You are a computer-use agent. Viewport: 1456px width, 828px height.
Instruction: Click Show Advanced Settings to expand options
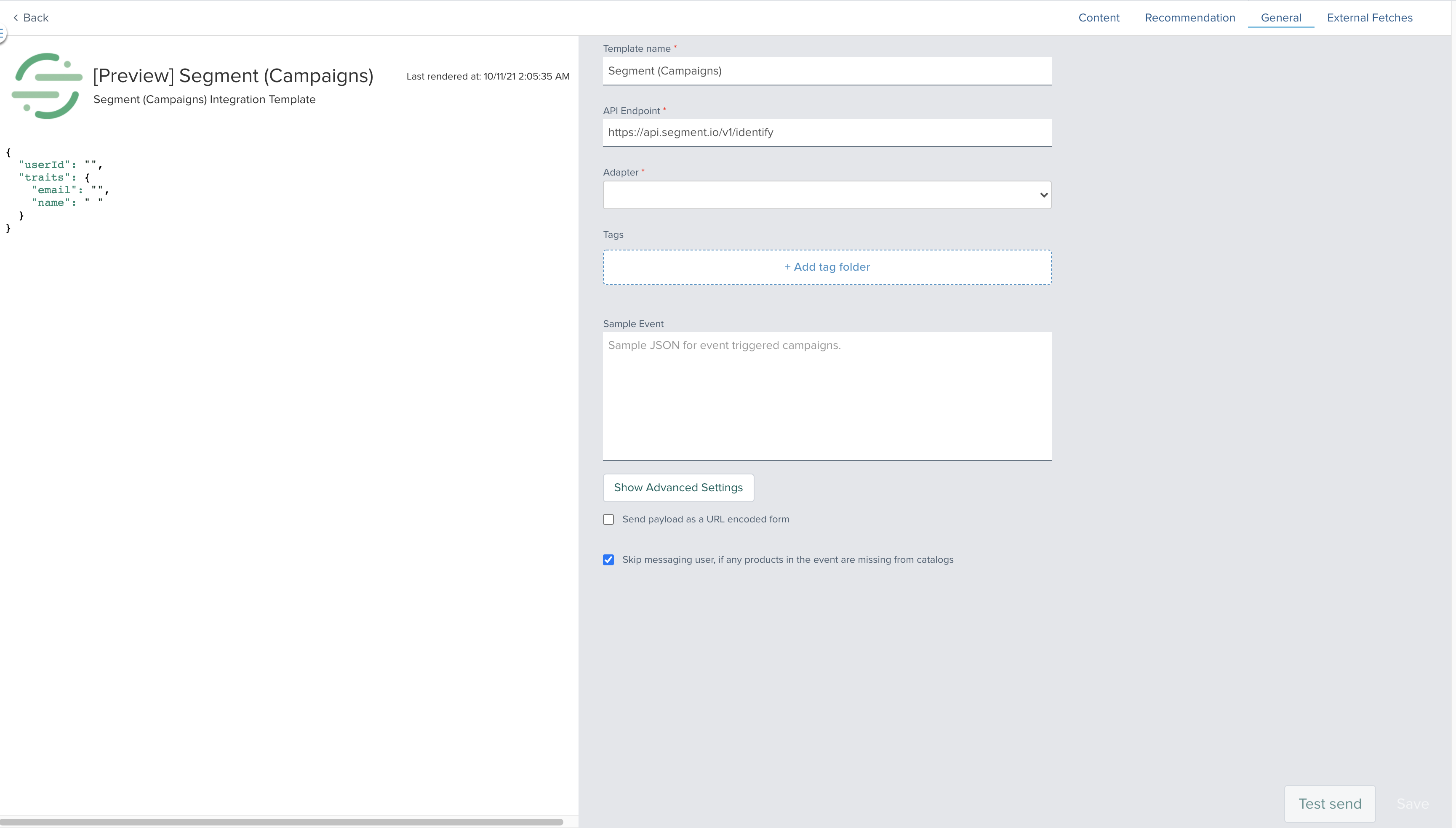pyautogui.click(x=678, y=487)
